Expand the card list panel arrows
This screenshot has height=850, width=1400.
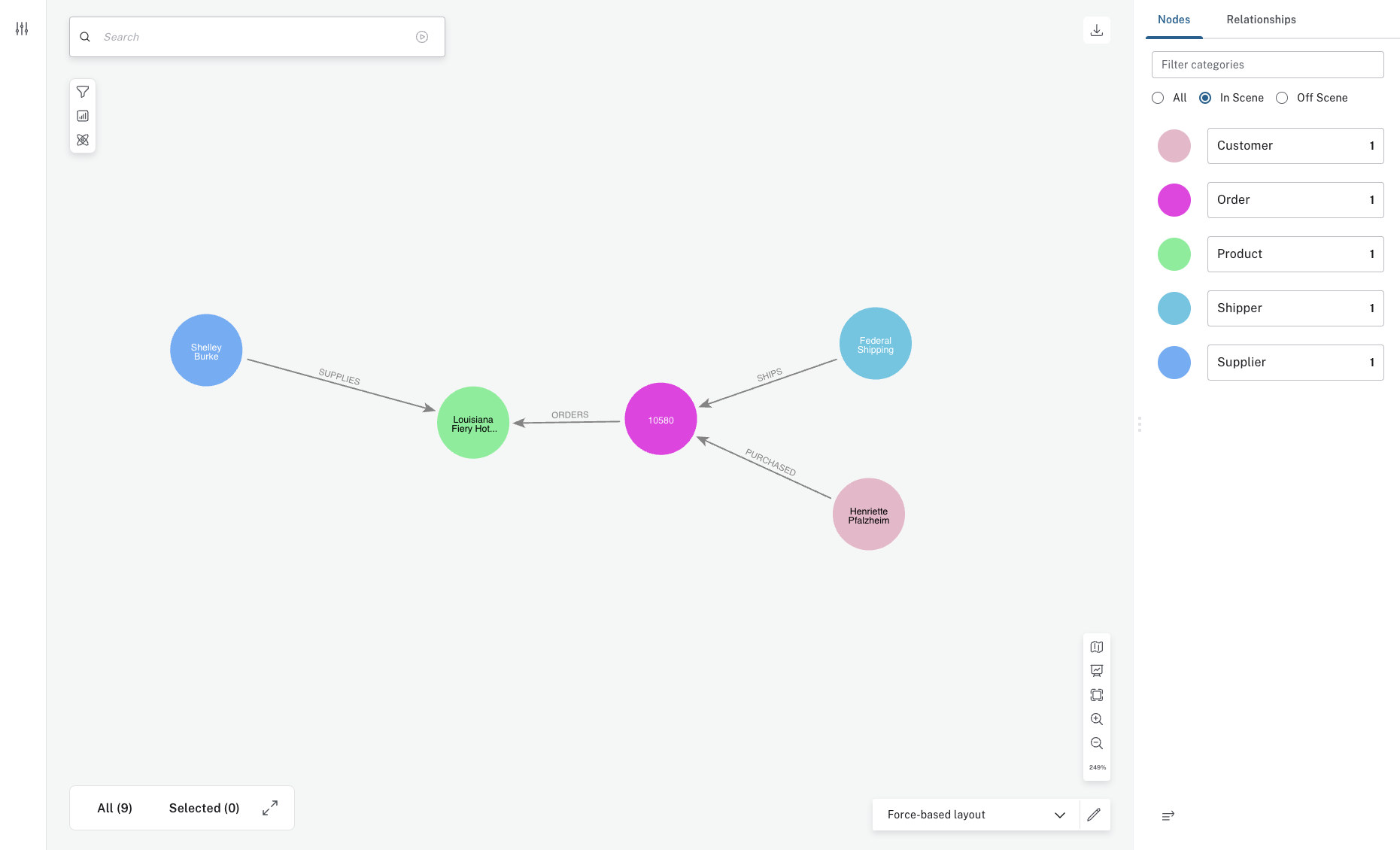click(270, 808)
